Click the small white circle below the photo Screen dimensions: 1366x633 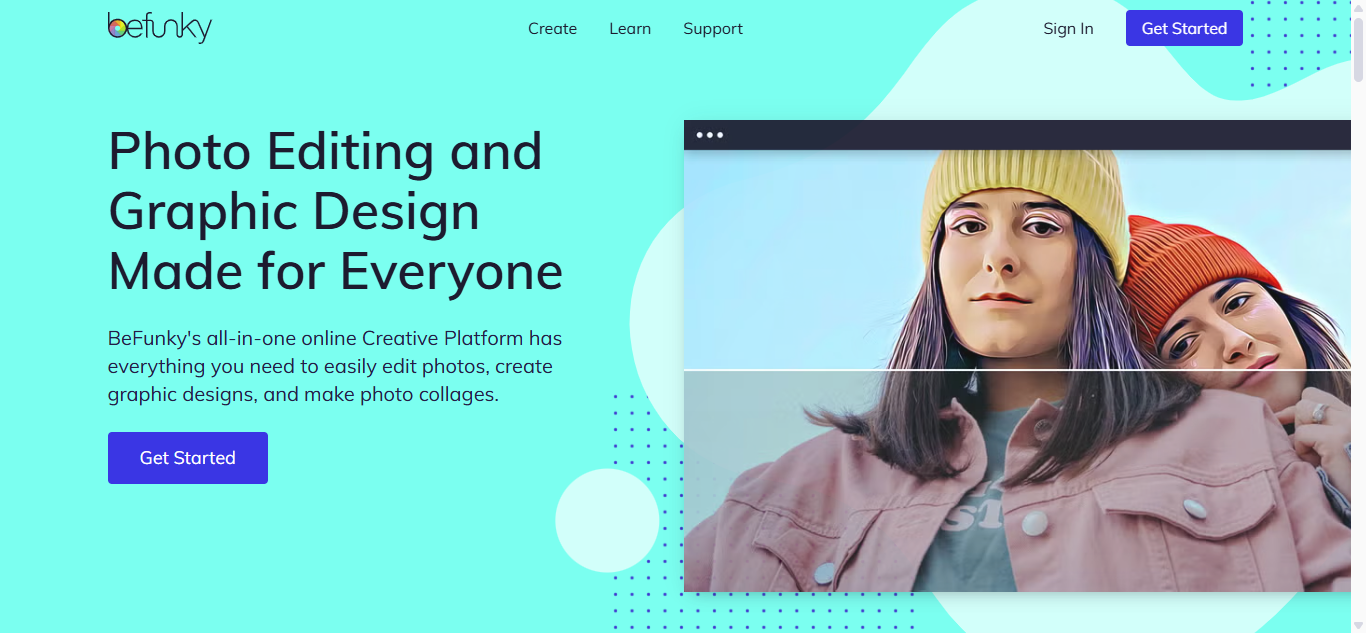point(607,520)
